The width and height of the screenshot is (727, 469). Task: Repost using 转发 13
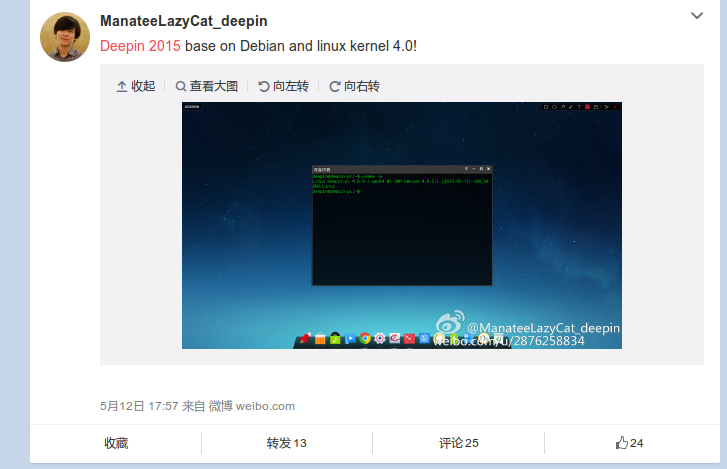(x=287, y=443)
